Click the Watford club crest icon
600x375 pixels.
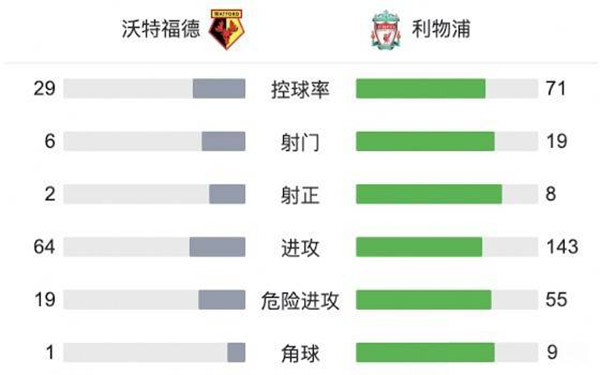(227, 29)
